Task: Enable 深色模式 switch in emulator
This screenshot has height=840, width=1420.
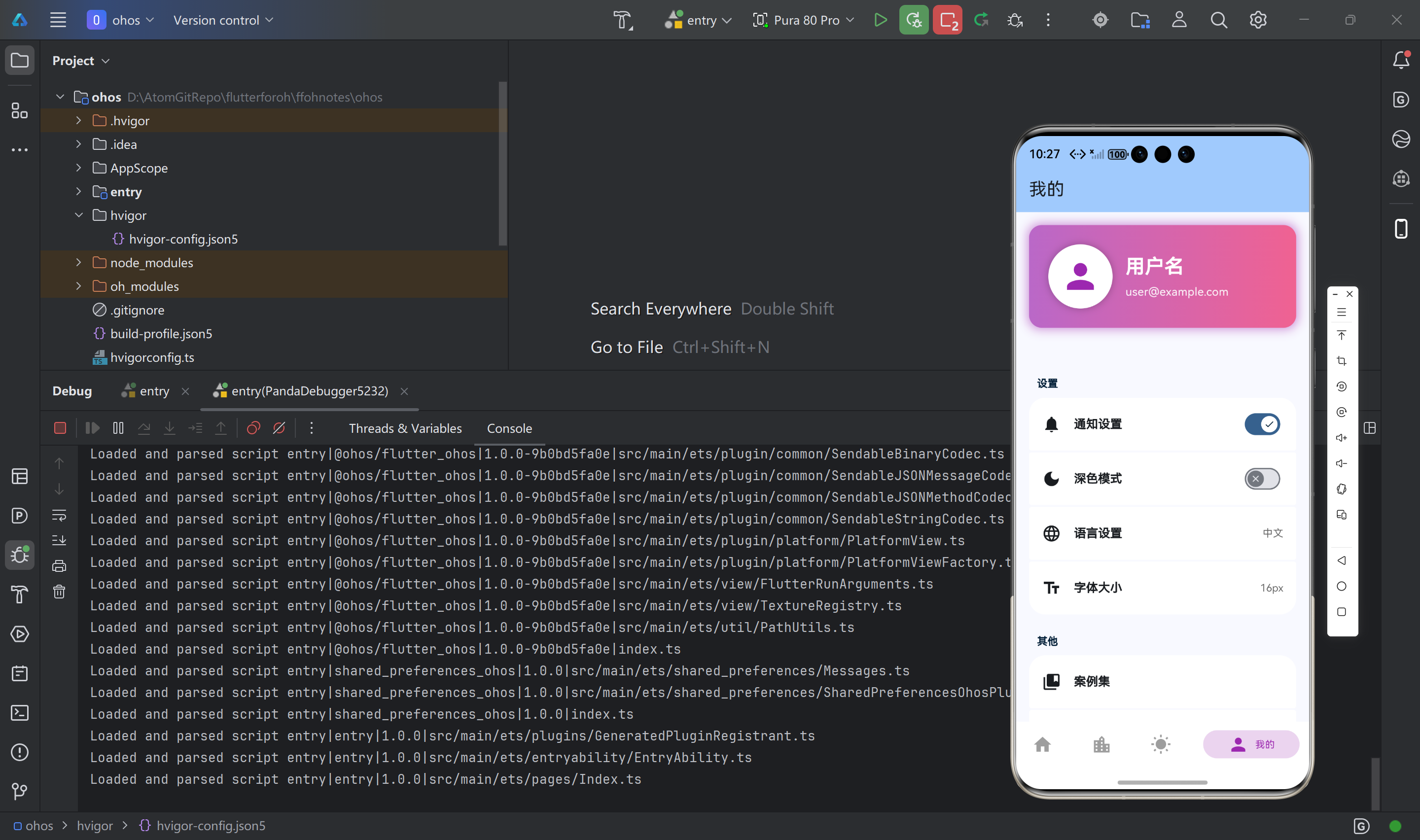Action: point(1262,479)
